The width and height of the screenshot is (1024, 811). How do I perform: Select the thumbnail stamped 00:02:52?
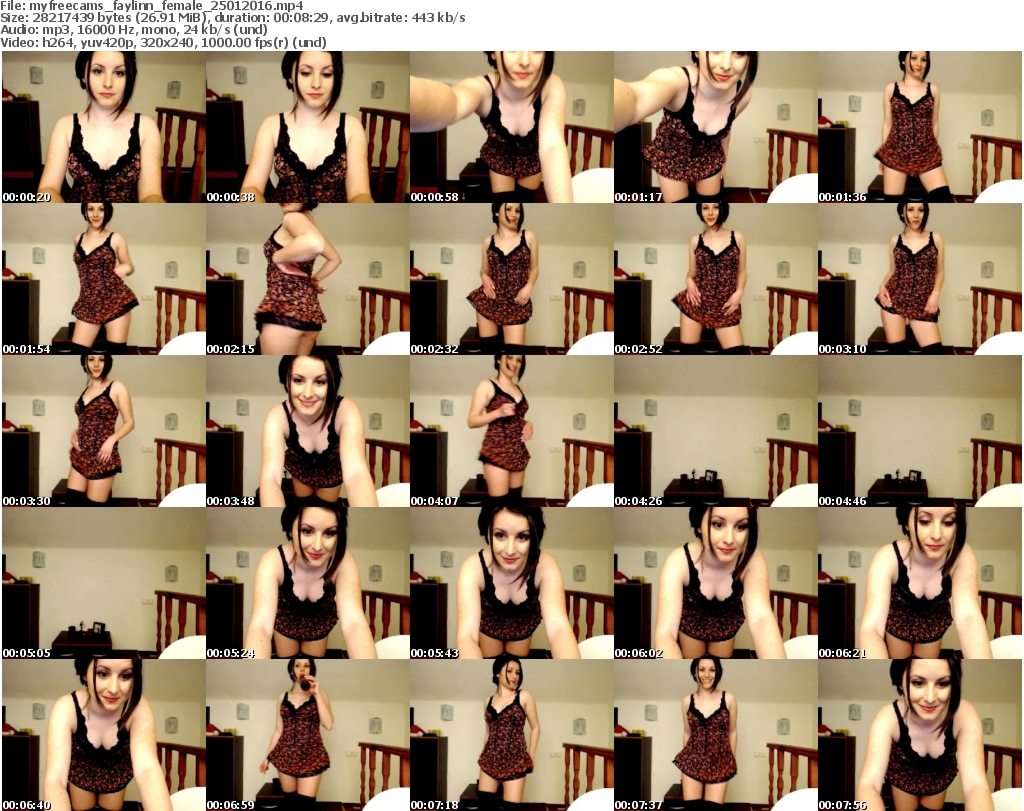point(715,279)
